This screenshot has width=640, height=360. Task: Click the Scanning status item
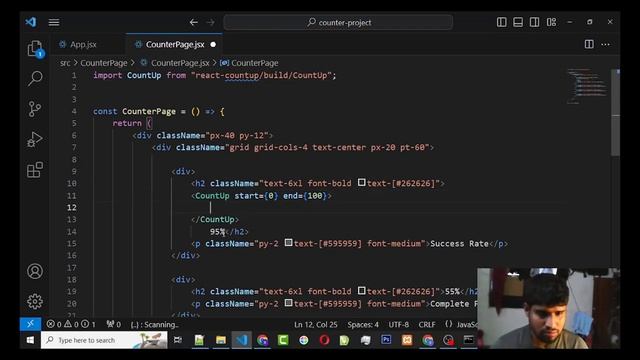(154, 324)
